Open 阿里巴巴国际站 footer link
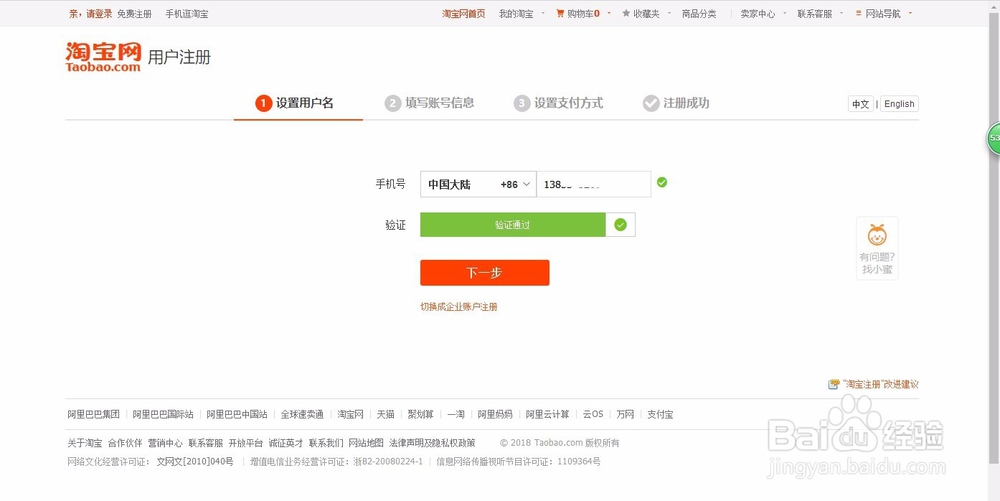This screenshot has height=501, width=1000. pos(163,414)
